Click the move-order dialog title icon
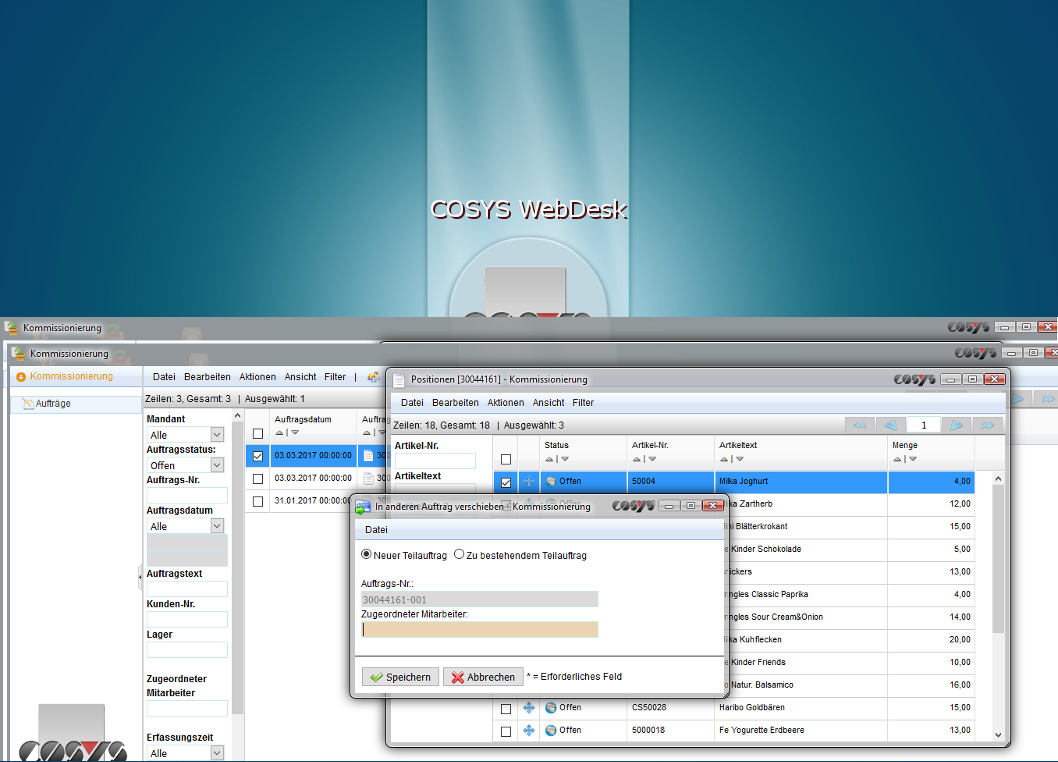This screenshot has width=1058, height=762. click(363, 507)
